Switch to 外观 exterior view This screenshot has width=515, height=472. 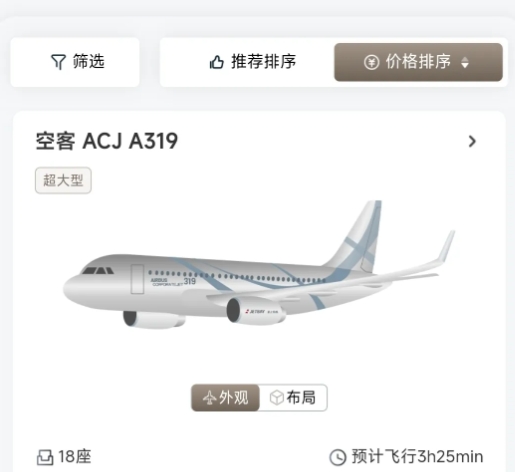point(225,398)
